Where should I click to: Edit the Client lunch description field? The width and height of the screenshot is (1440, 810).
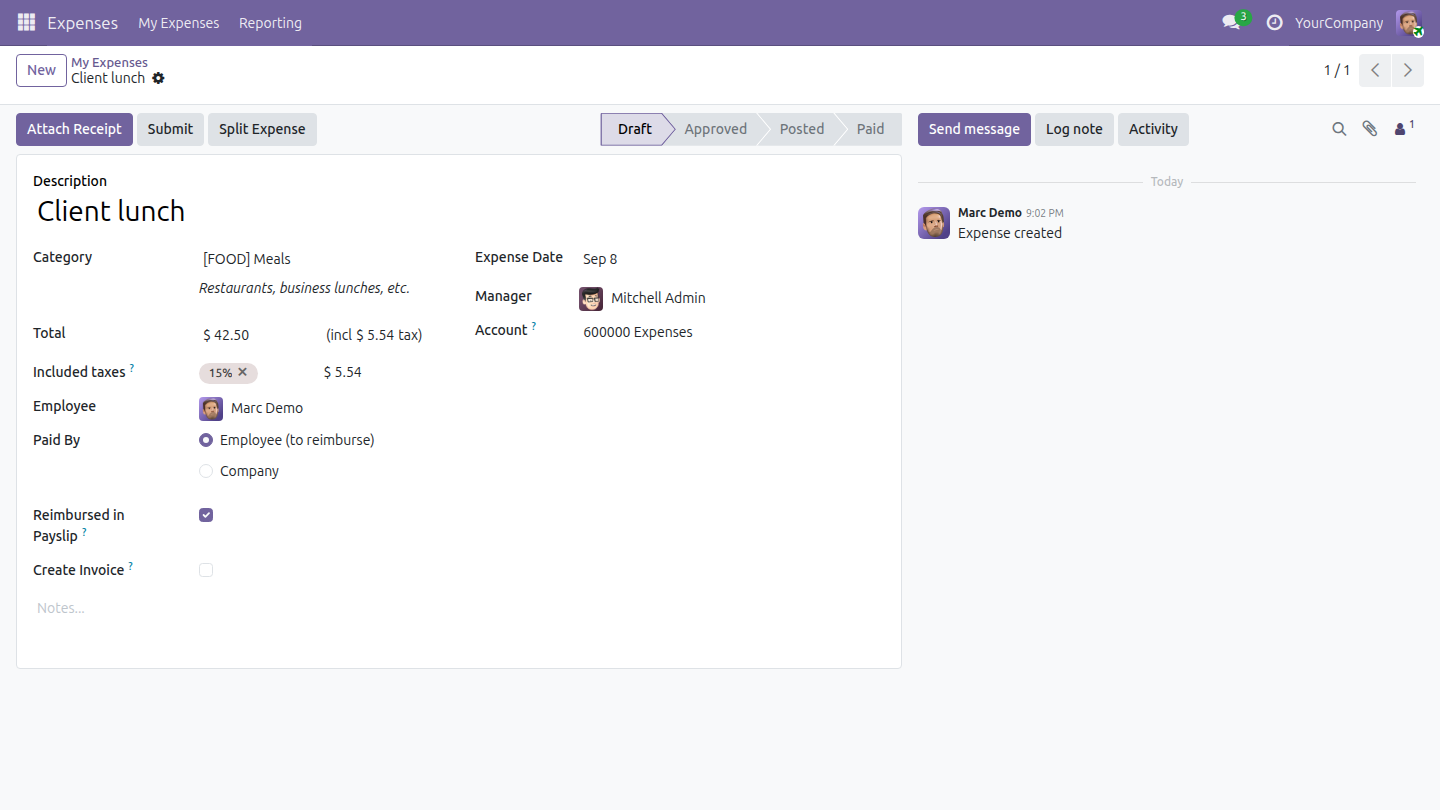tap(459, 211)
